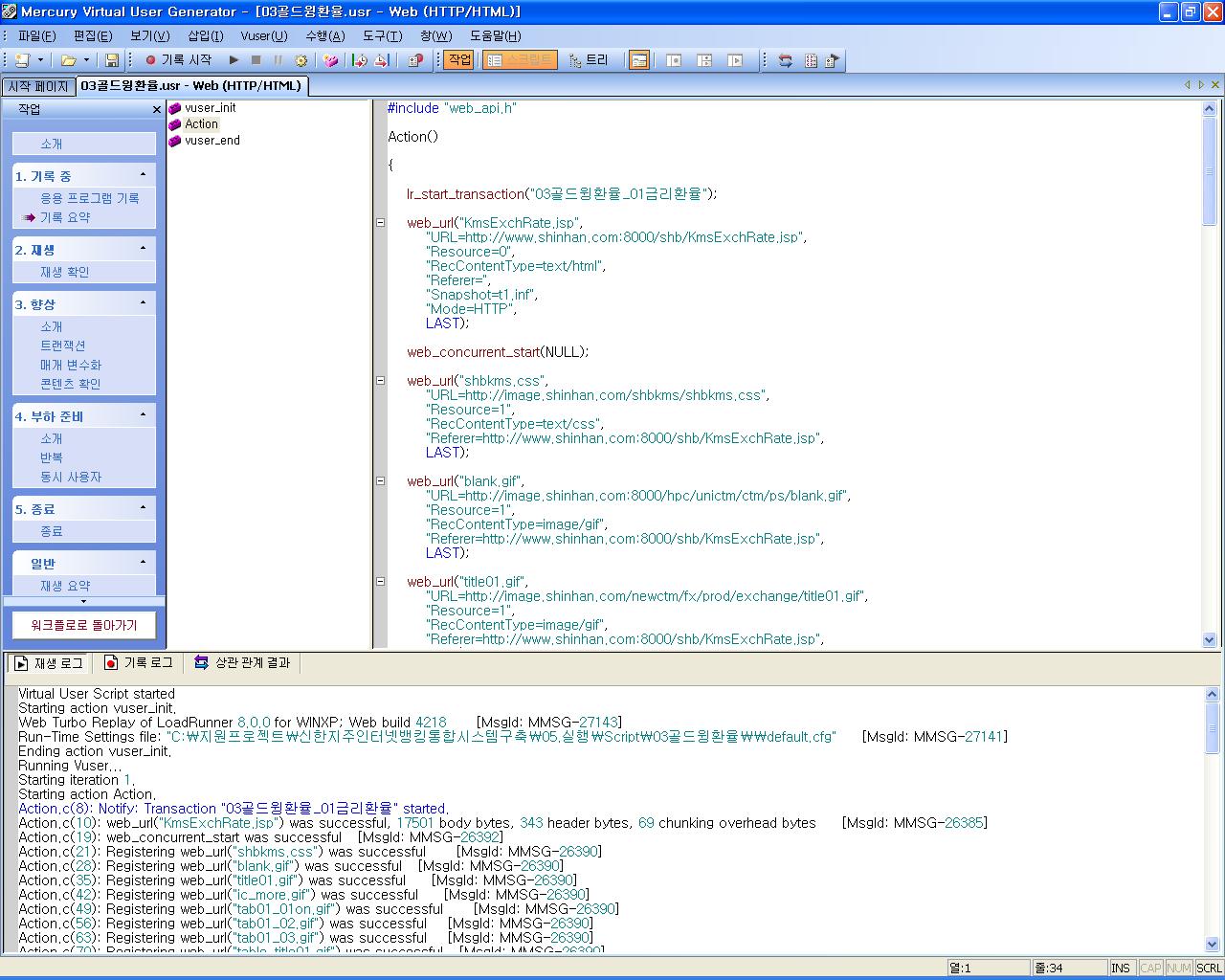The image size is (1225, 980).
Task: Open the Vuser(U) menu
Action: pos(263,35)
